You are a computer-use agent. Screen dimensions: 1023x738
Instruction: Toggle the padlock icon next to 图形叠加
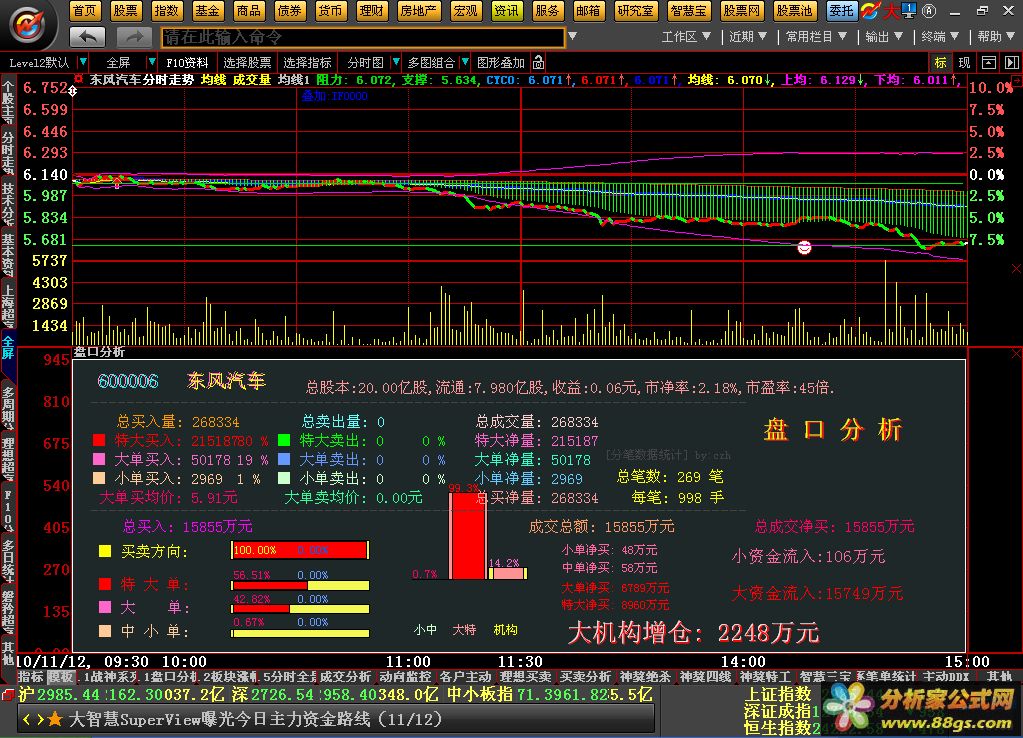tap(538, 63)
